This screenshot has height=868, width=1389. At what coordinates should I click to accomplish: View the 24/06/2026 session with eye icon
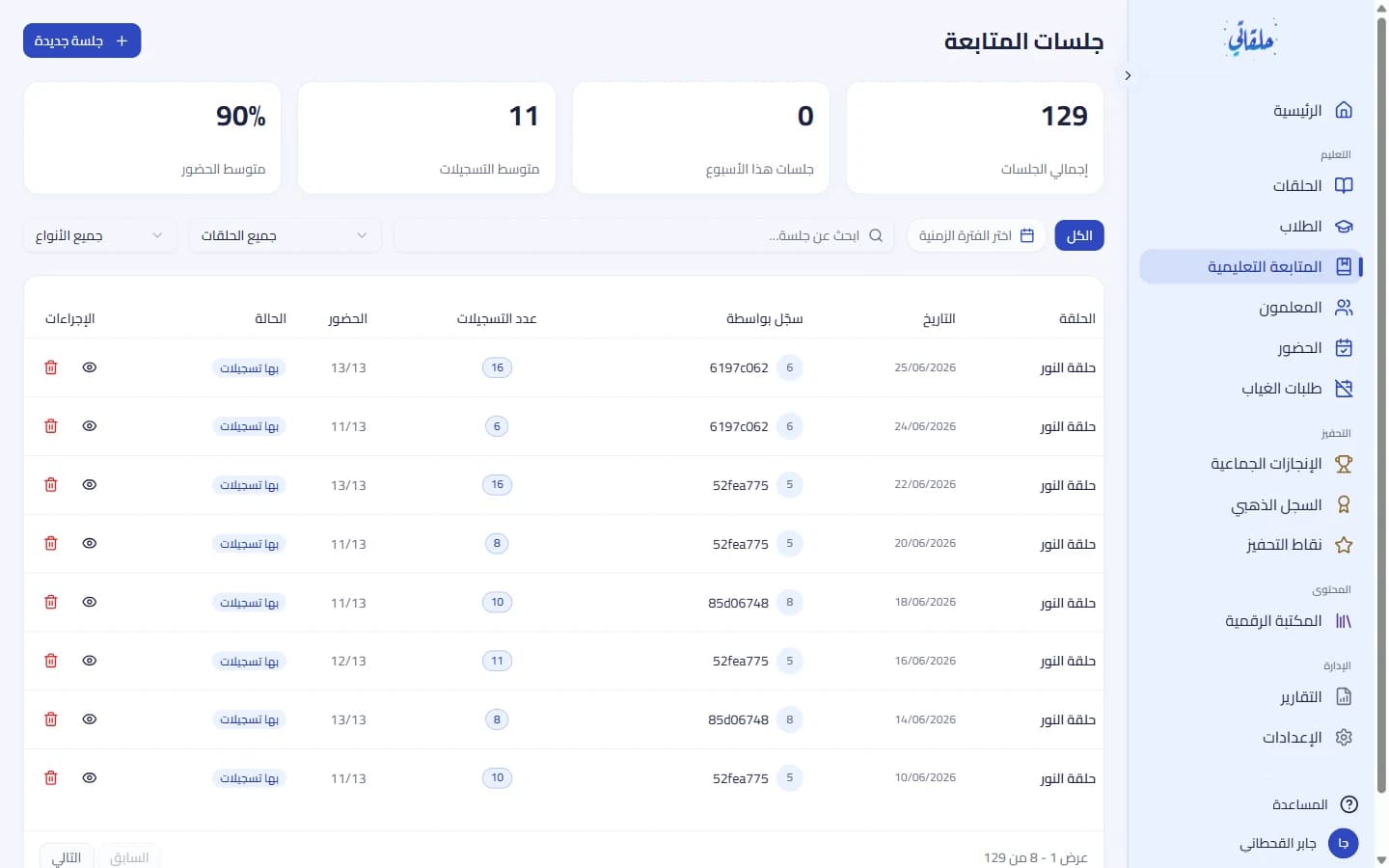90,426
